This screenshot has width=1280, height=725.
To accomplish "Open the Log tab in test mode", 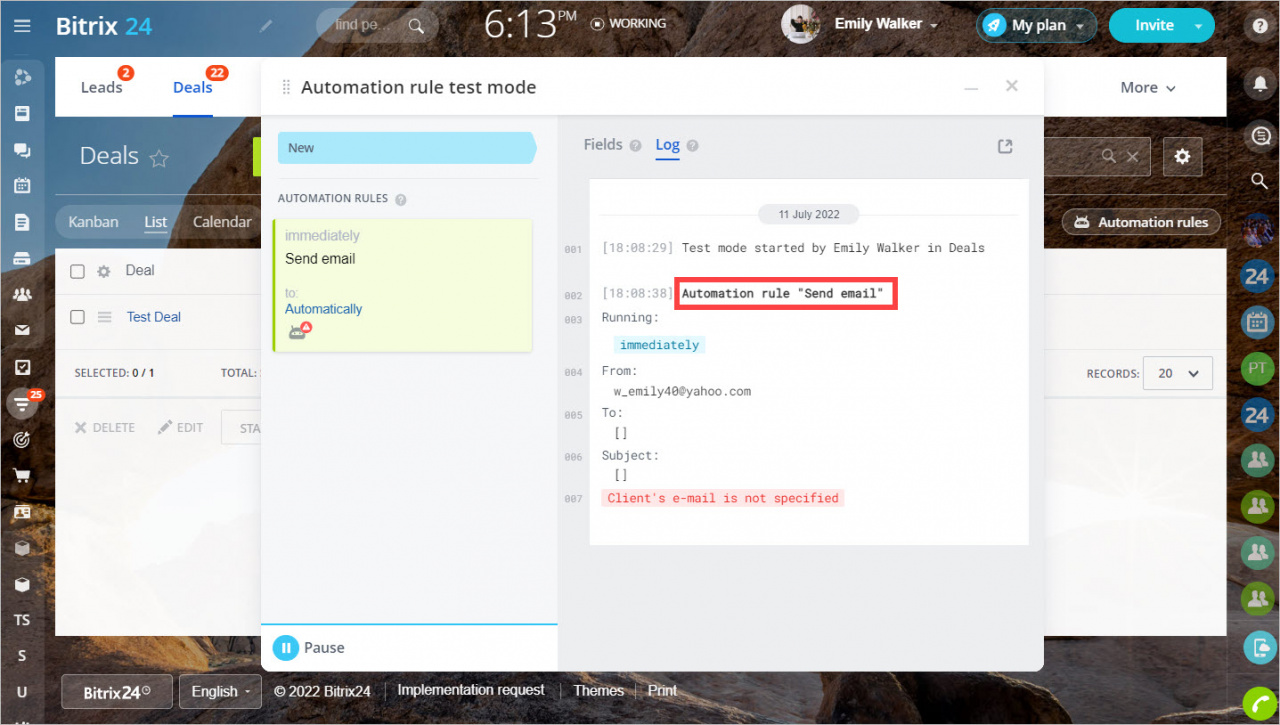I will click(x=667, y=145).
